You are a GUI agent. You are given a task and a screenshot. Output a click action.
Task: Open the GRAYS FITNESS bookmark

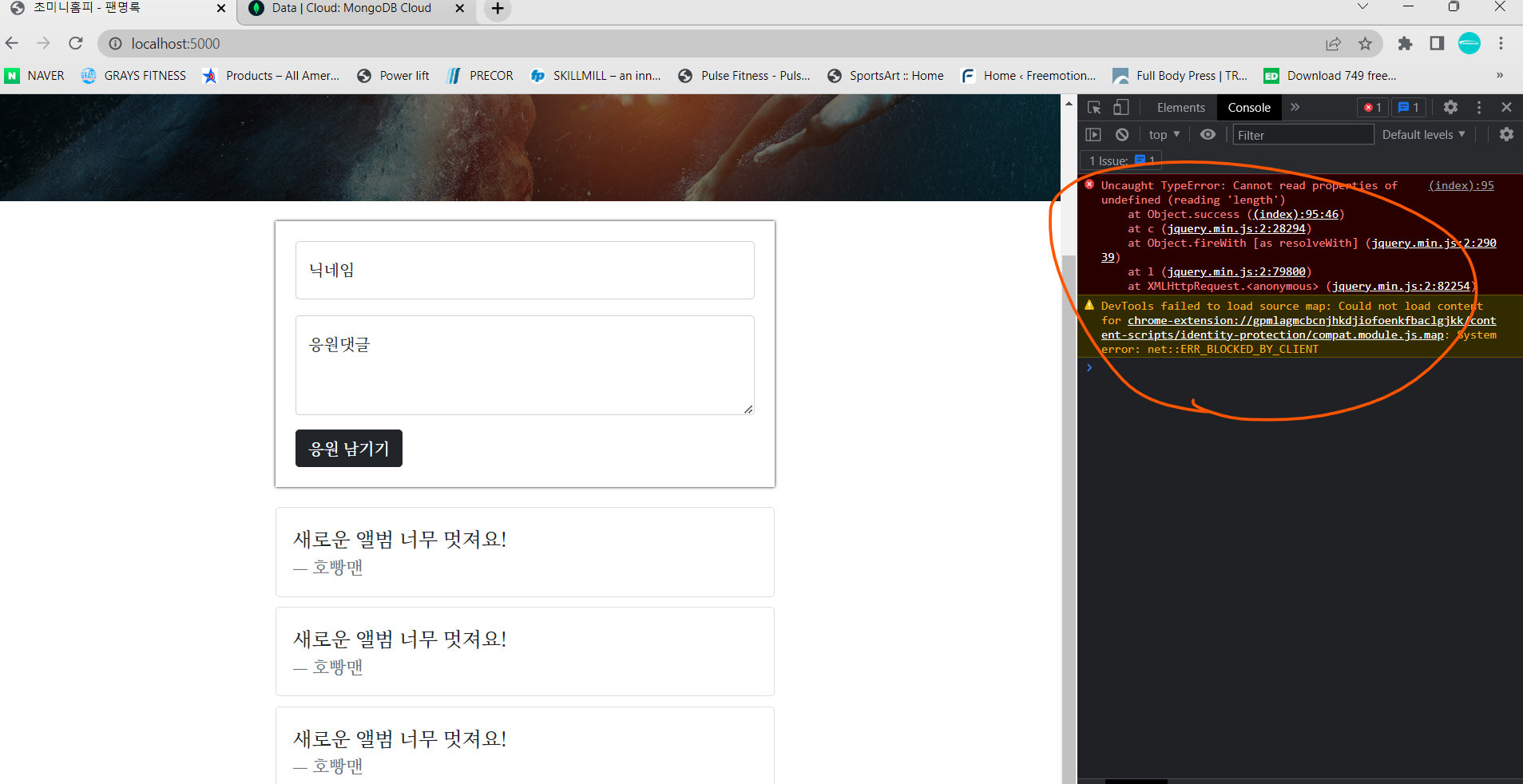pos(133,76)
